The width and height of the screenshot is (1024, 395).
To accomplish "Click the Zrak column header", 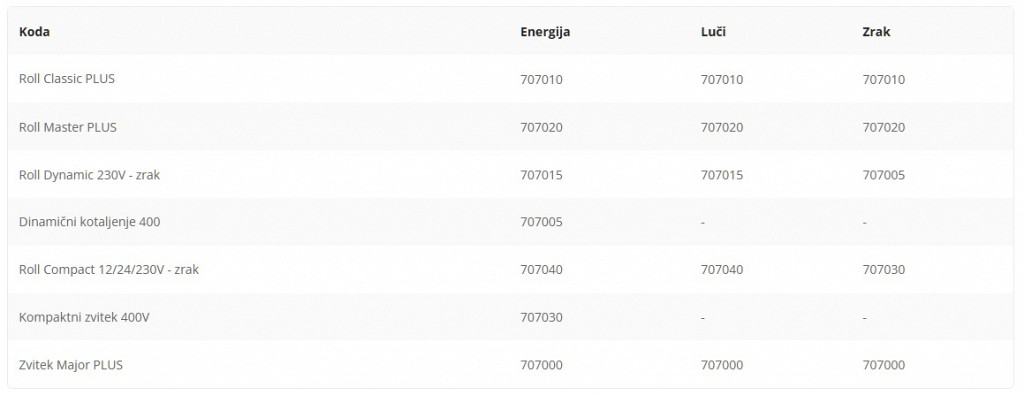I will click(x=876, y=31).
